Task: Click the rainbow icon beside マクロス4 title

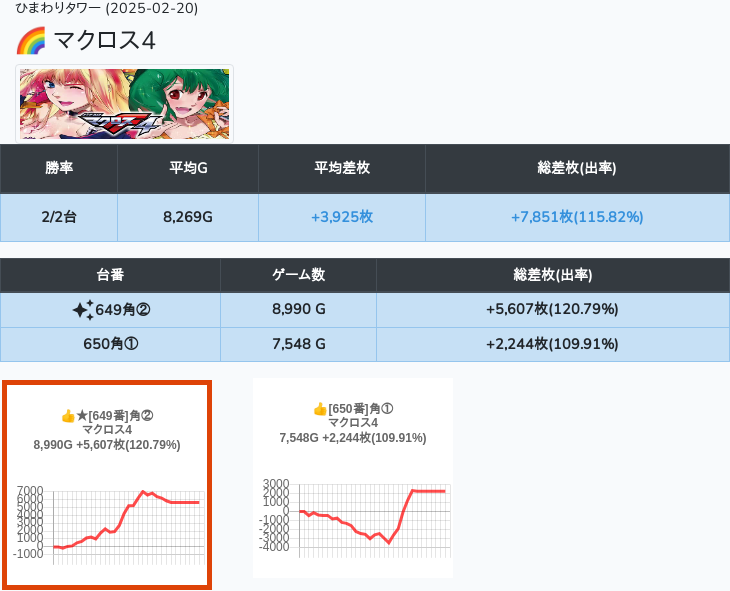Action: click(32, 41)
